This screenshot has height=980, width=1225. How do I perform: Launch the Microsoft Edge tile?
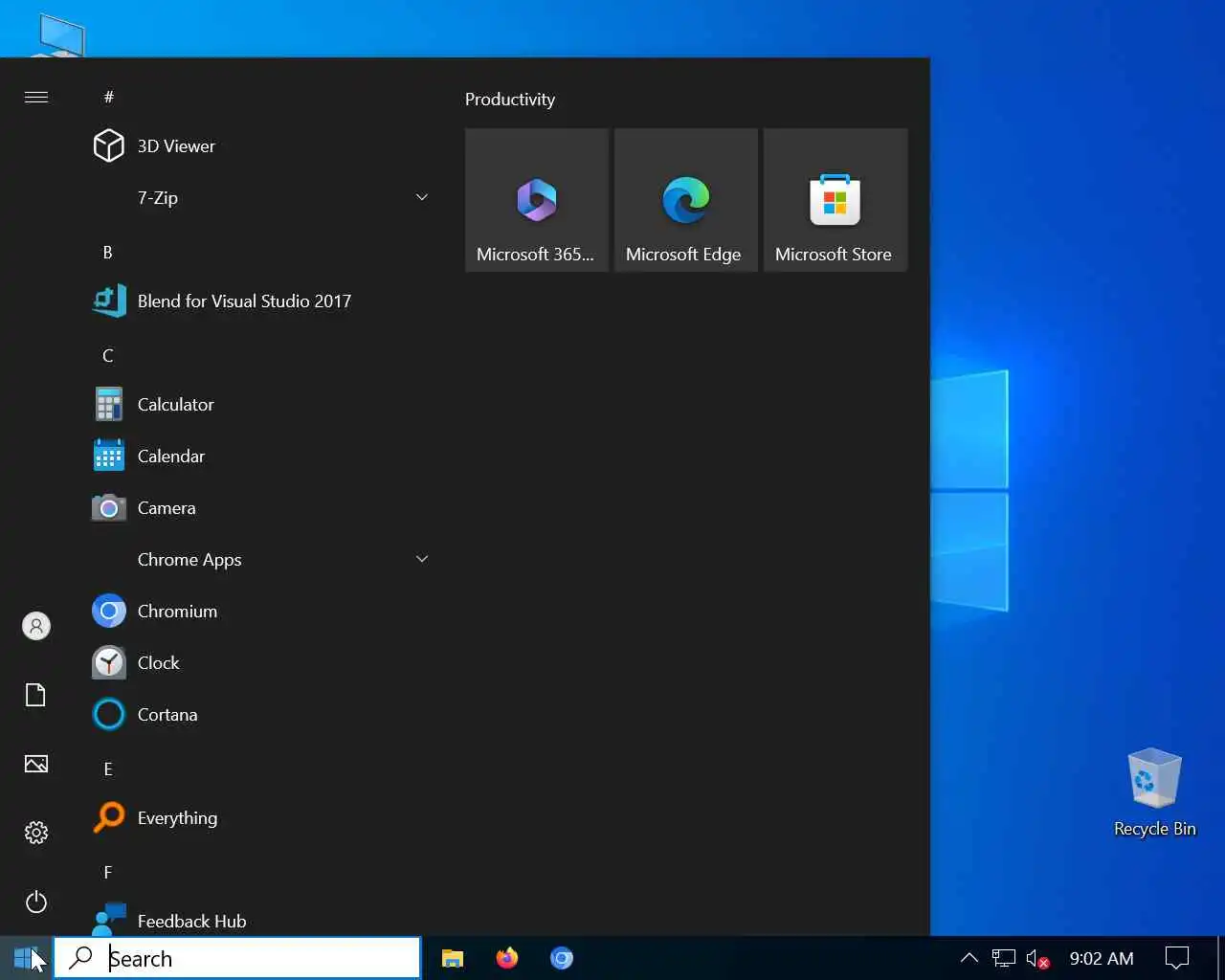[686, 200]
